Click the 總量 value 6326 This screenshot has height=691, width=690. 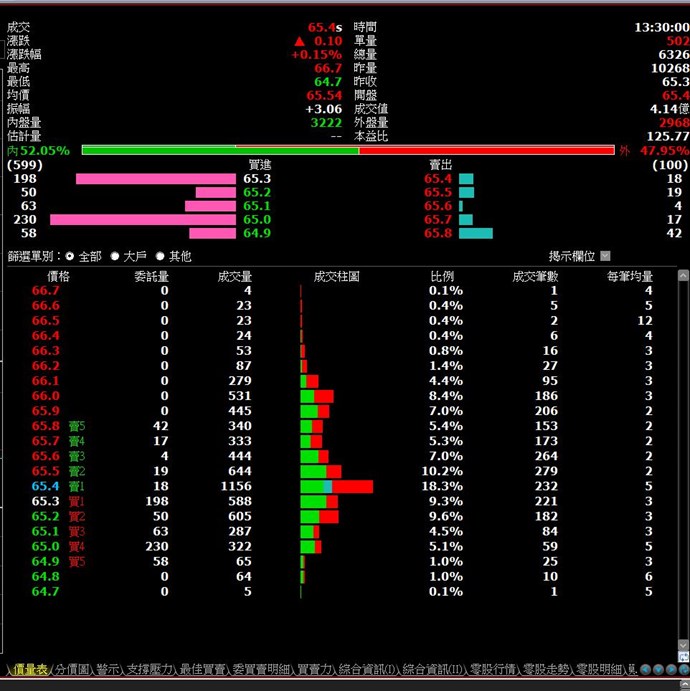[674, 55]
